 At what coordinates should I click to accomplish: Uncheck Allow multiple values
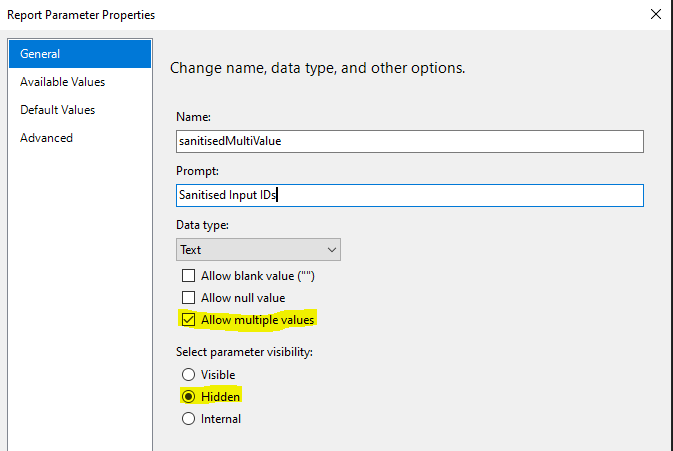[x=188, y=320]
